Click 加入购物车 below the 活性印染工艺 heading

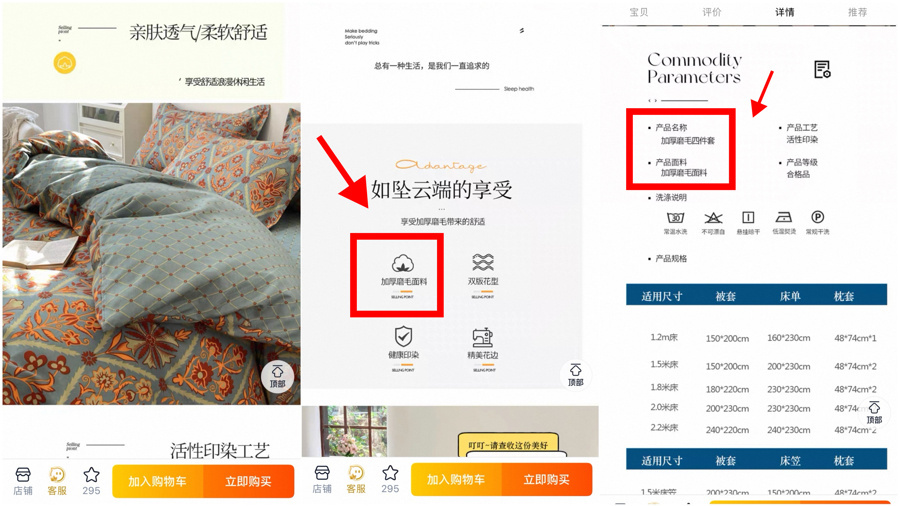point(158,481)
